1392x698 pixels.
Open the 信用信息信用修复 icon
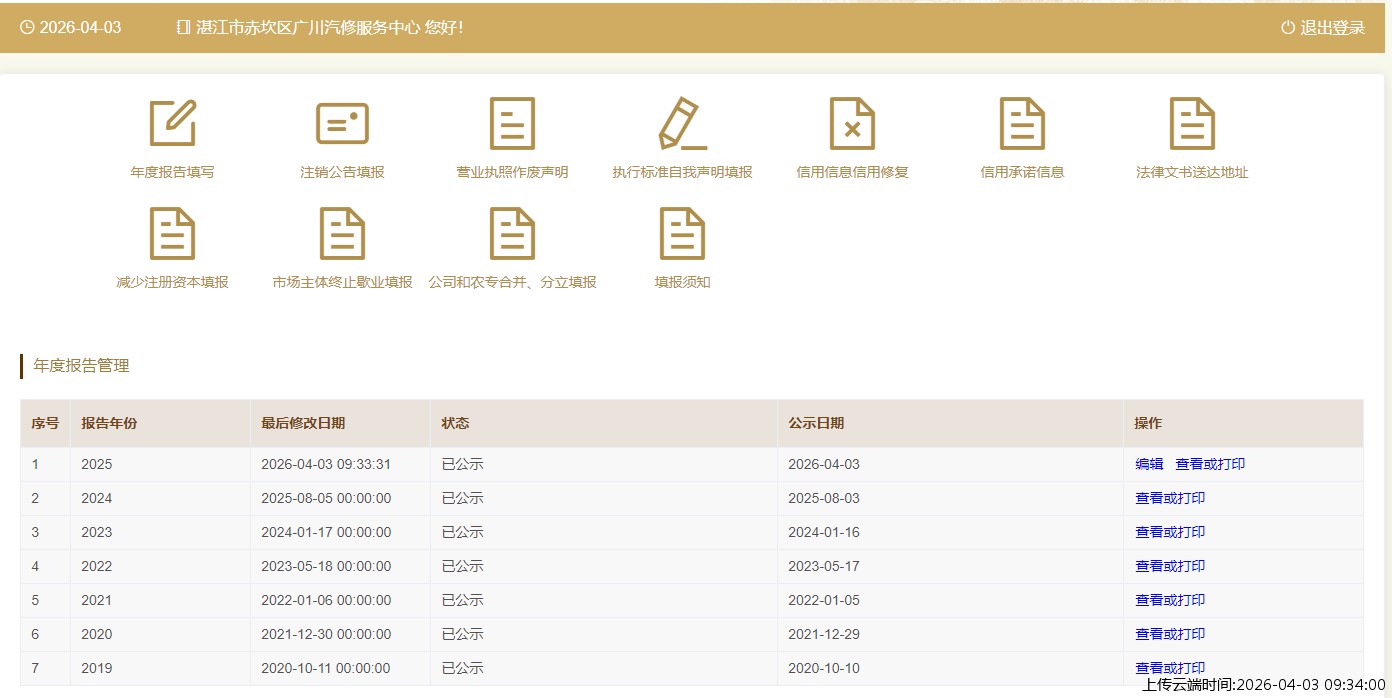(x=852, y=124)
